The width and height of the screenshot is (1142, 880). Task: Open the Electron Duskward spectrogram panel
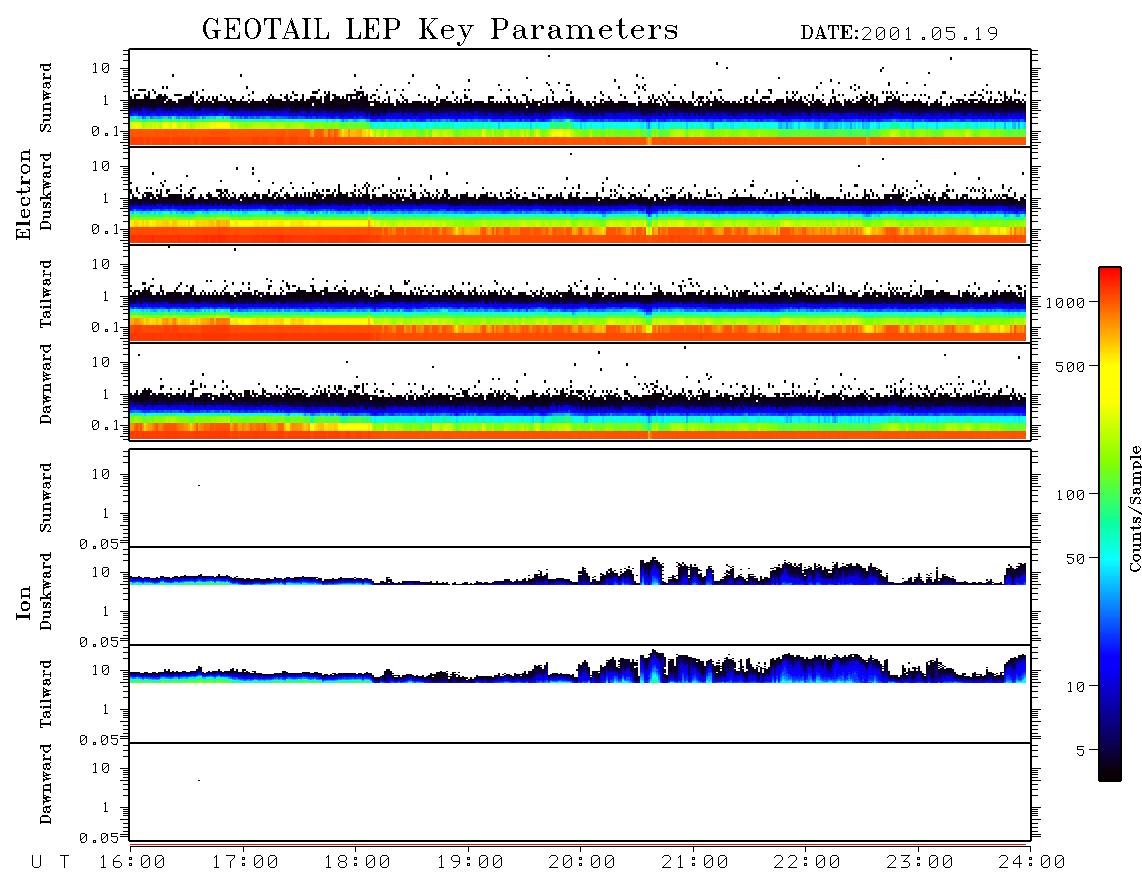click(580, 195)
